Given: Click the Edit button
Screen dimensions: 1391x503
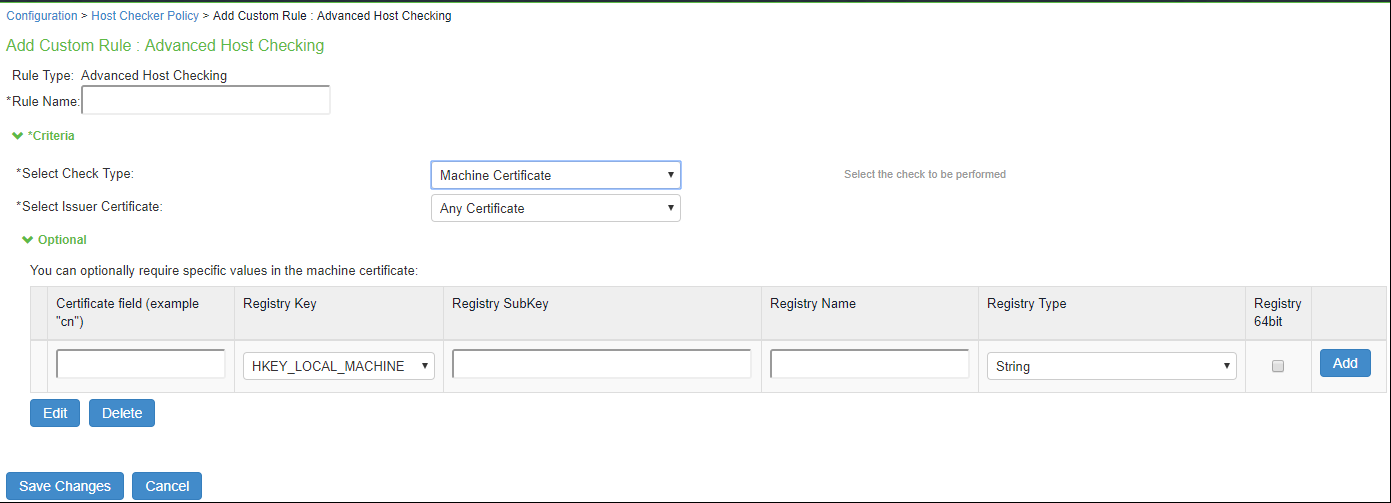Looking at the screenshot, I should (x=55, y=413).
